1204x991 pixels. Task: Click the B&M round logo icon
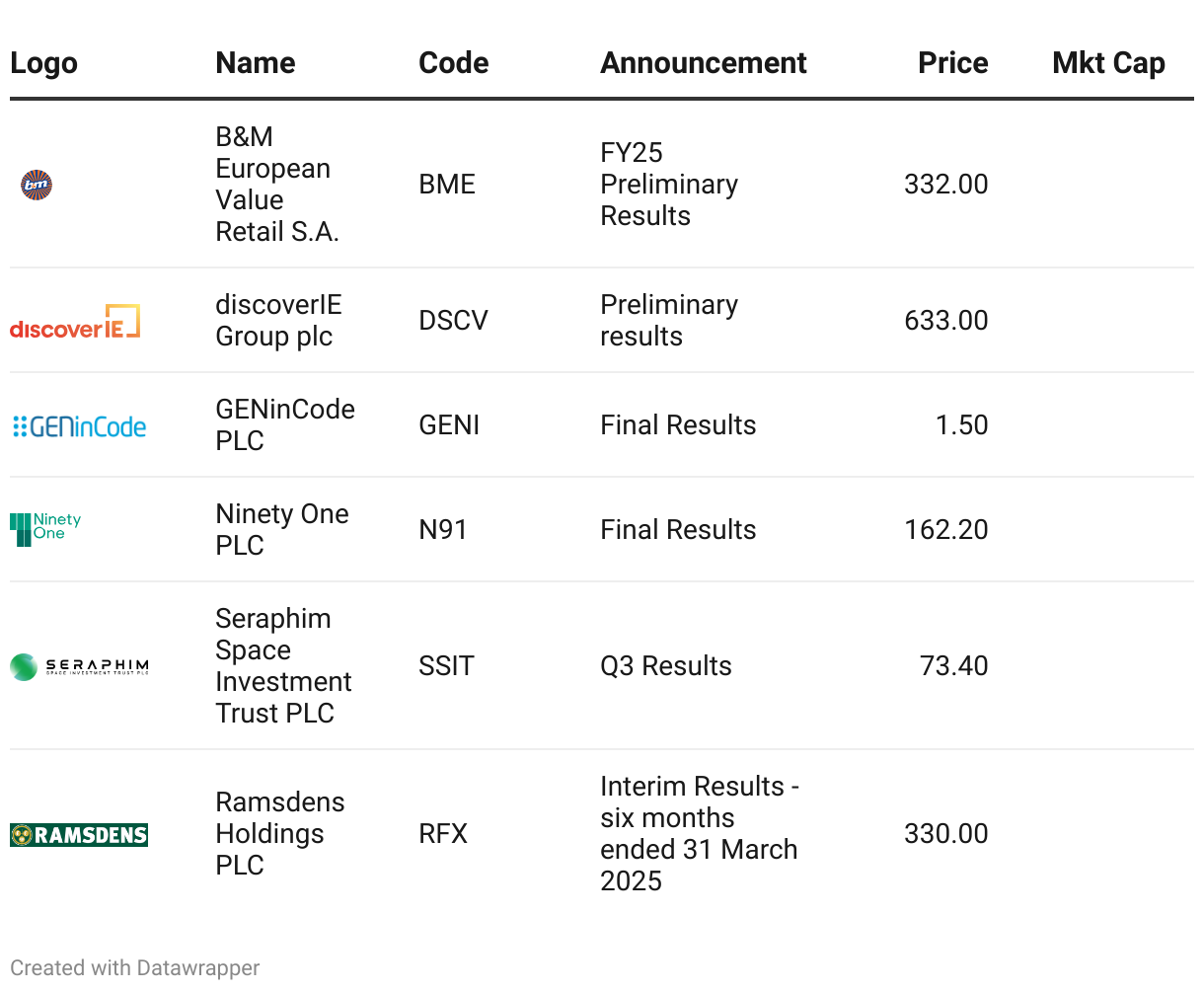click(37, 185)
